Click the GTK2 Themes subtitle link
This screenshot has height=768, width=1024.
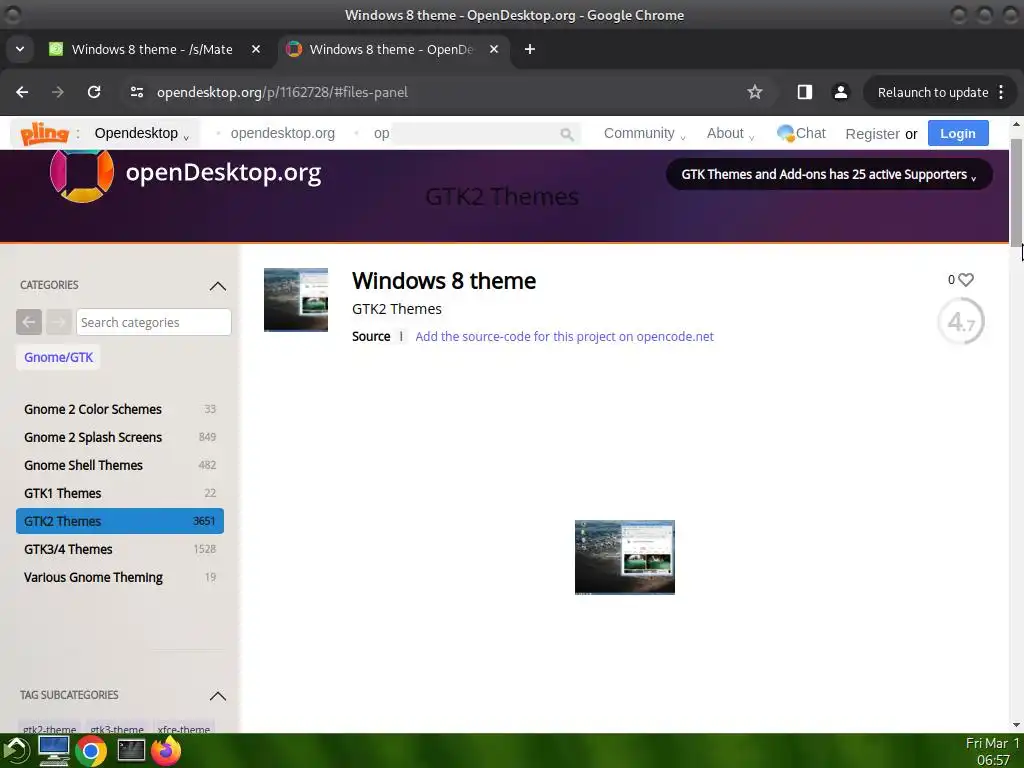tap(396, 309)
